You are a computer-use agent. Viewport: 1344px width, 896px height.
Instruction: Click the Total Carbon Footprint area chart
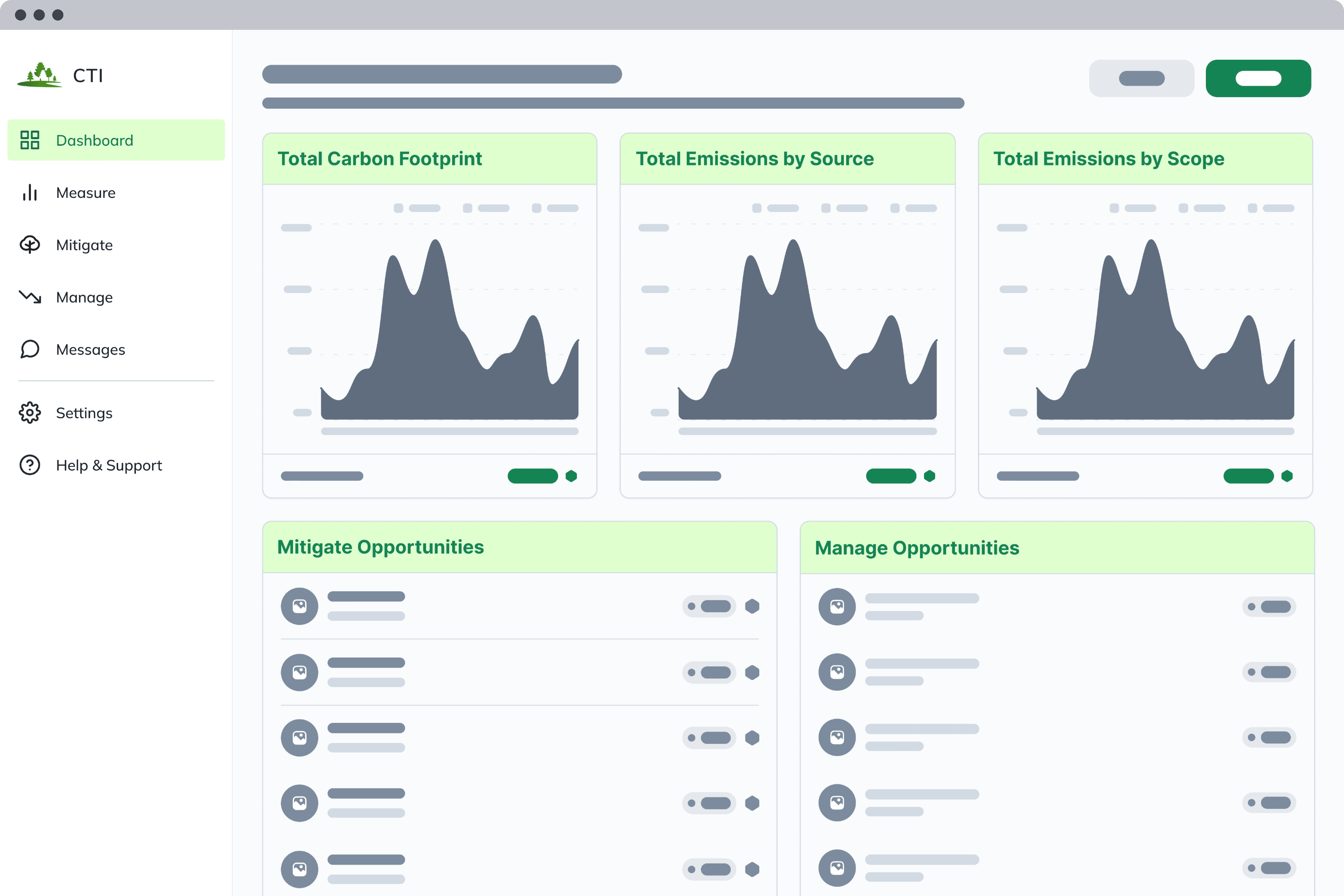(450, 330)
